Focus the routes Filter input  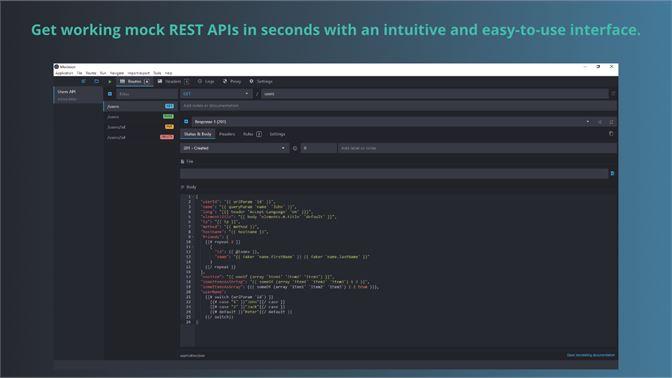147,94
